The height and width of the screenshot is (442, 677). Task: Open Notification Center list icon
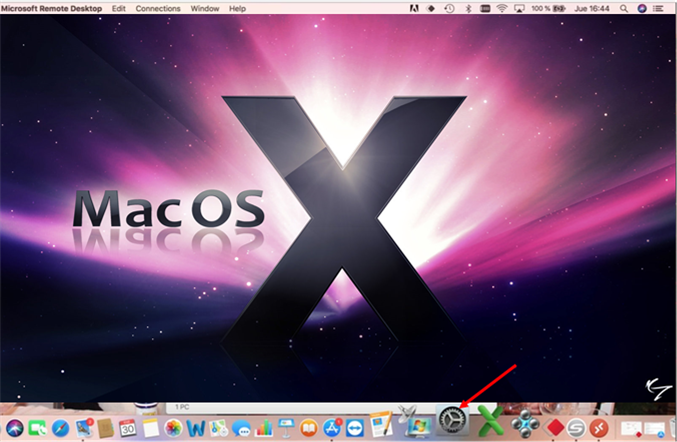658,9
